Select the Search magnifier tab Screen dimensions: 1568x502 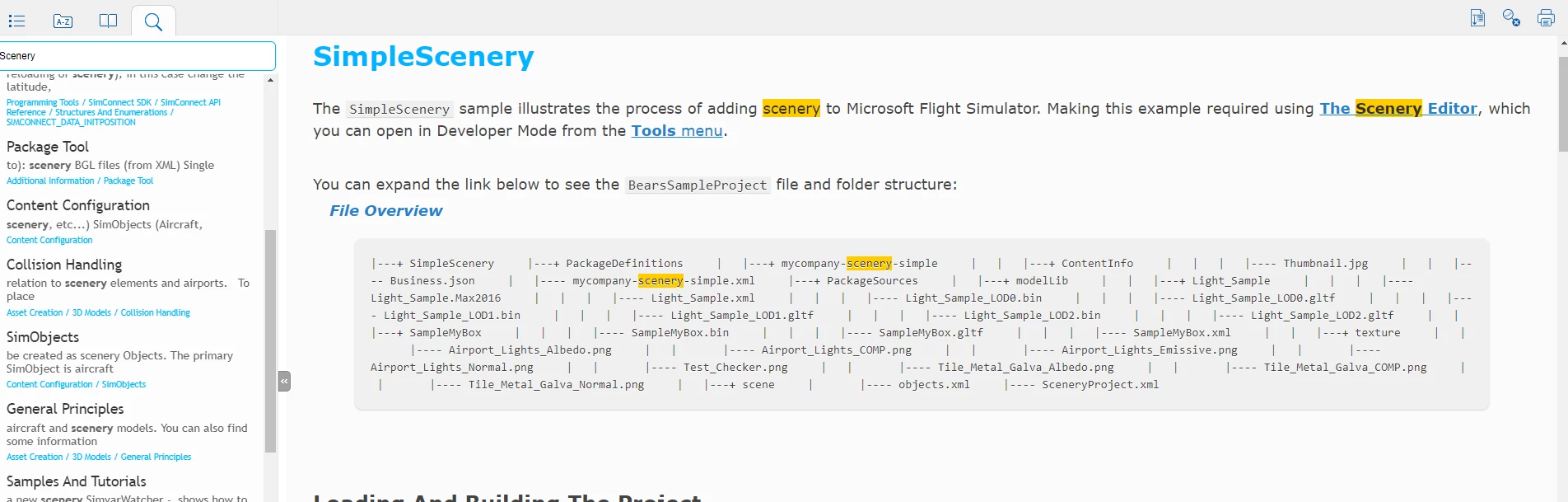tap(153, 21)
